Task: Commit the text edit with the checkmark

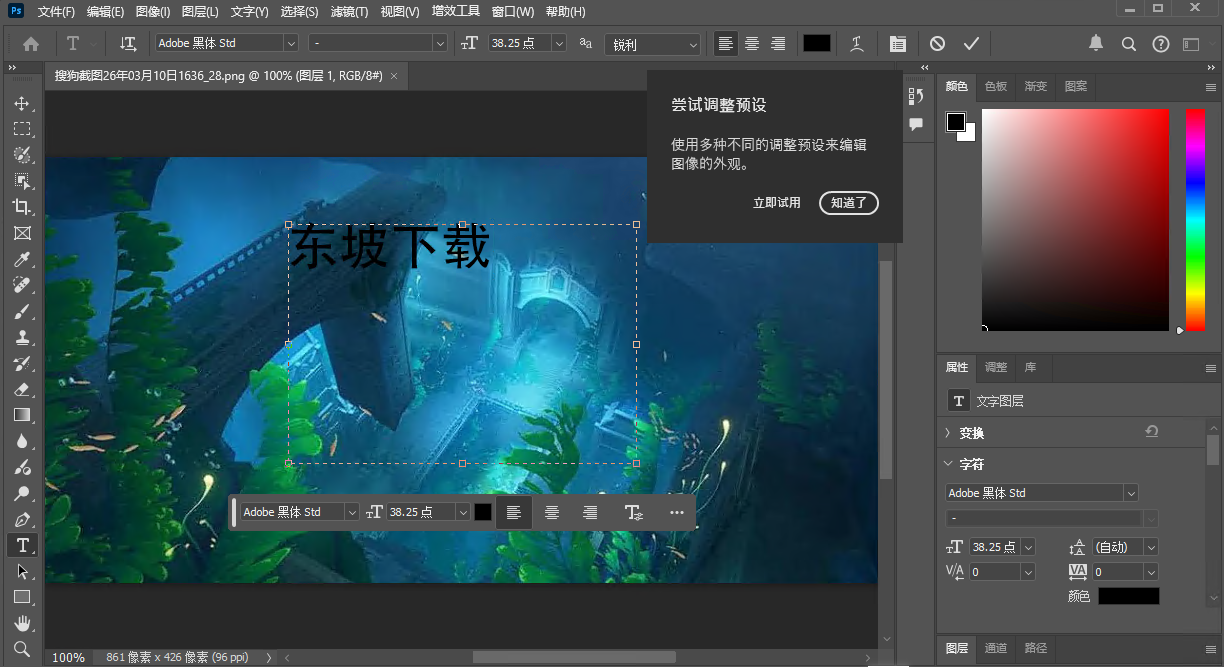Action: (970, 43)
